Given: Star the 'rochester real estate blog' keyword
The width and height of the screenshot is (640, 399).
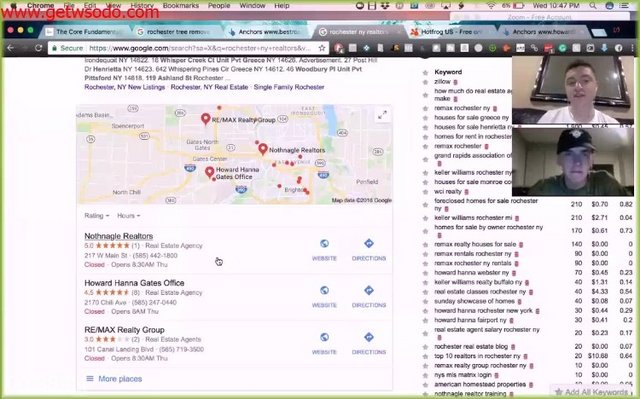Looking at the screenshot, I should click(425, 347).
